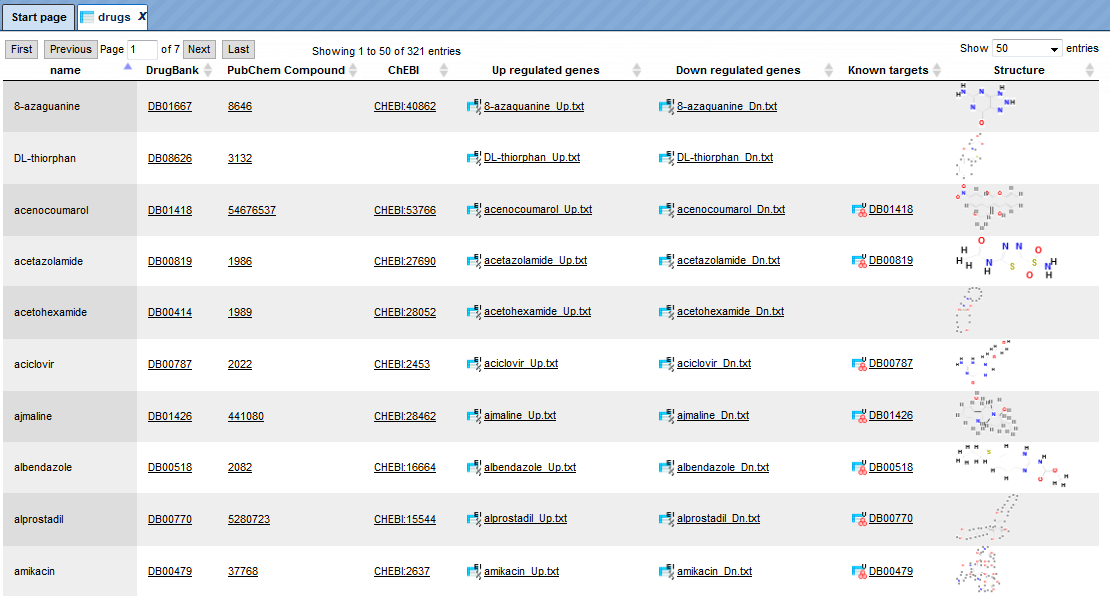1110x596 pixels.
Task: Click the file icon before 8-azaguanine_Up.txt
Action: click(474, 106)
